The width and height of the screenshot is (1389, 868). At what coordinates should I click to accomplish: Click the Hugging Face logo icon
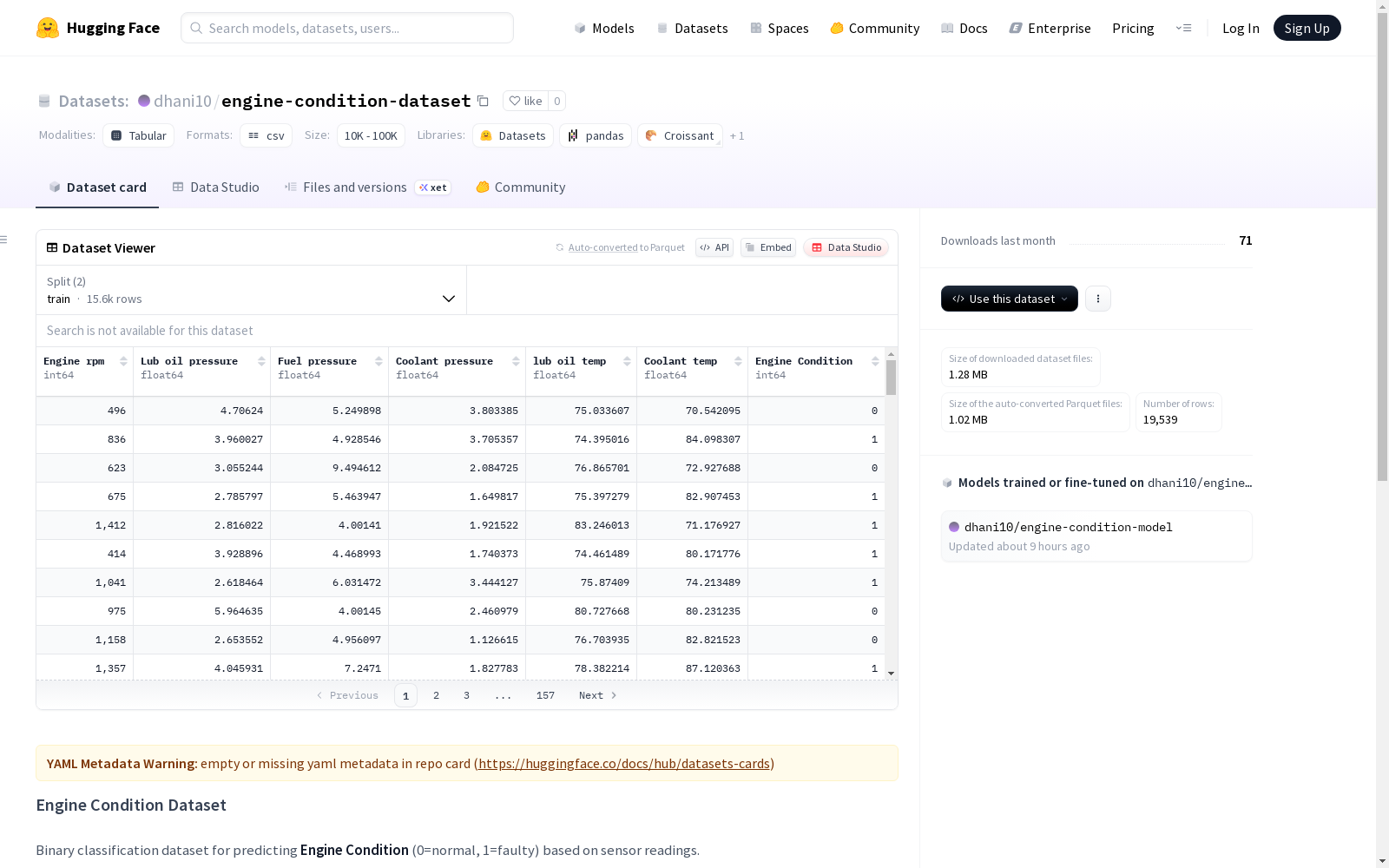click(x=48, y=28)
